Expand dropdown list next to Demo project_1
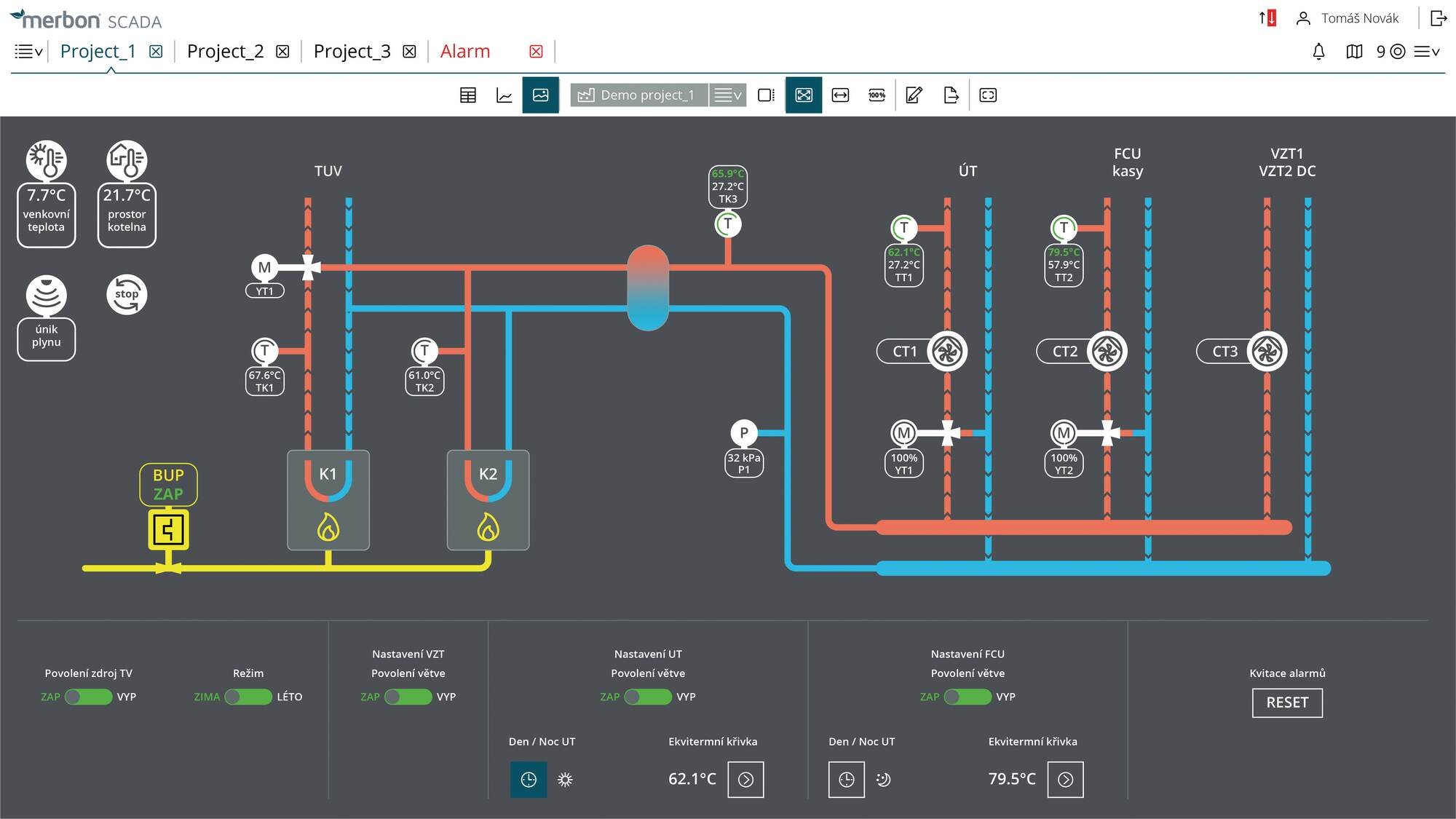 point(728,95)
